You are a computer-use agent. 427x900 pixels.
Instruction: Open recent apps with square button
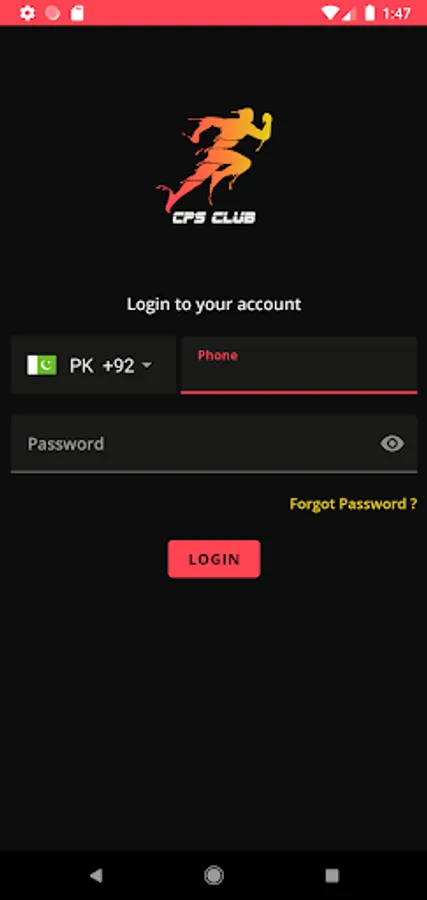tap(332, 875)
